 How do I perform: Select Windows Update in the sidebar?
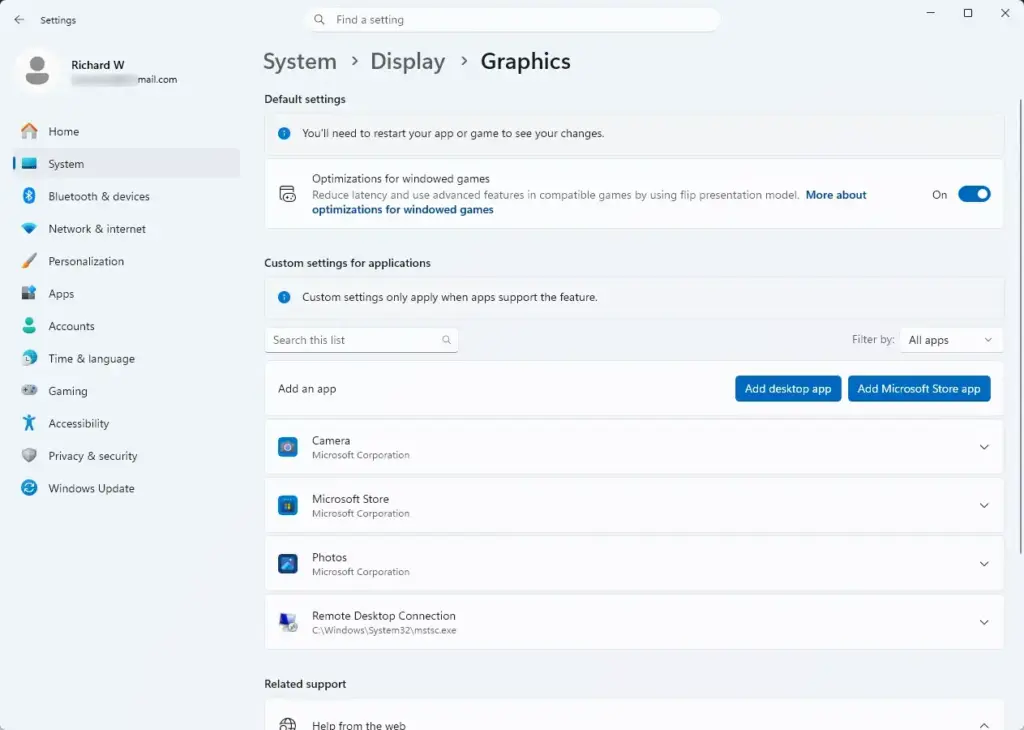(x=127, y=488)
